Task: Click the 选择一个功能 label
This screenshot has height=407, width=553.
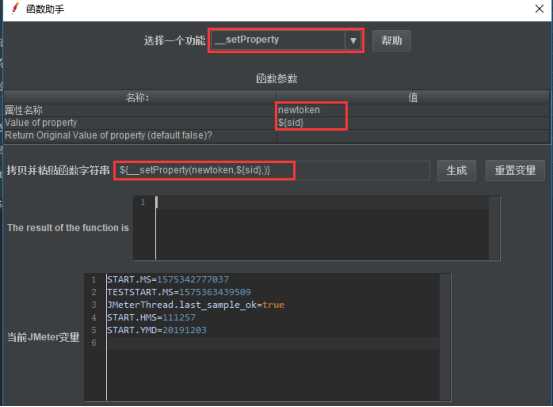Action: coord(175,41)
